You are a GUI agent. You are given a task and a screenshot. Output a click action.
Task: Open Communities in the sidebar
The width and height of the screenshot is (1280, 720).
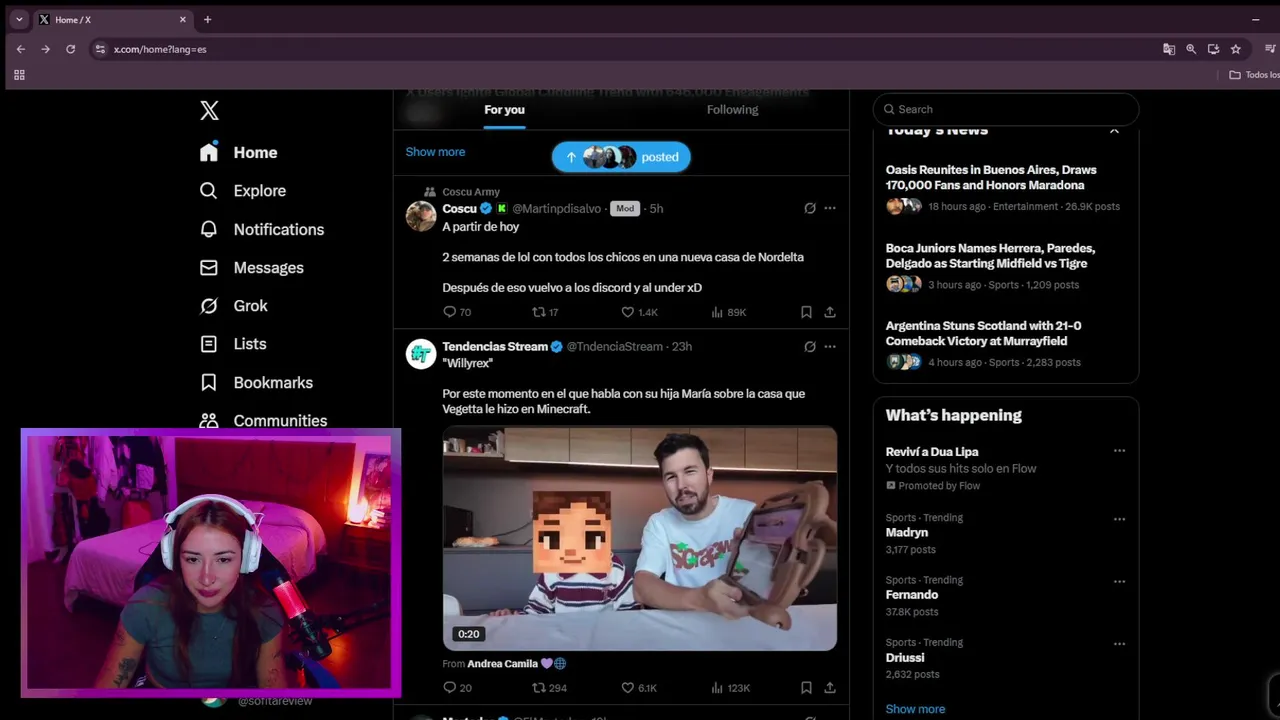tap(263, 420)
